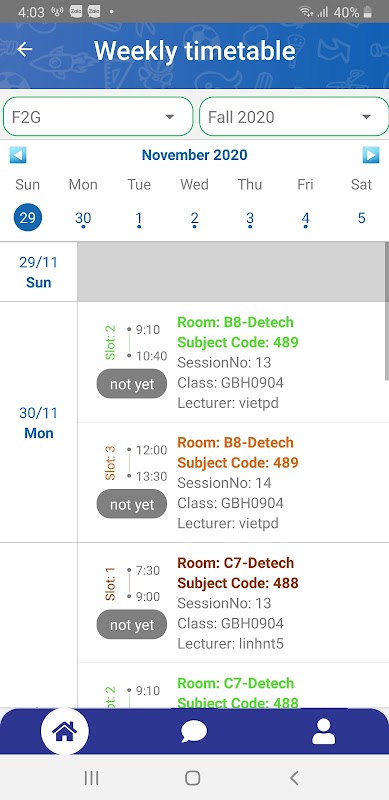This screenshot has width=389, height=800.
Task: Select Saturday 5 in calendar strip
Action: click(361, 218)
